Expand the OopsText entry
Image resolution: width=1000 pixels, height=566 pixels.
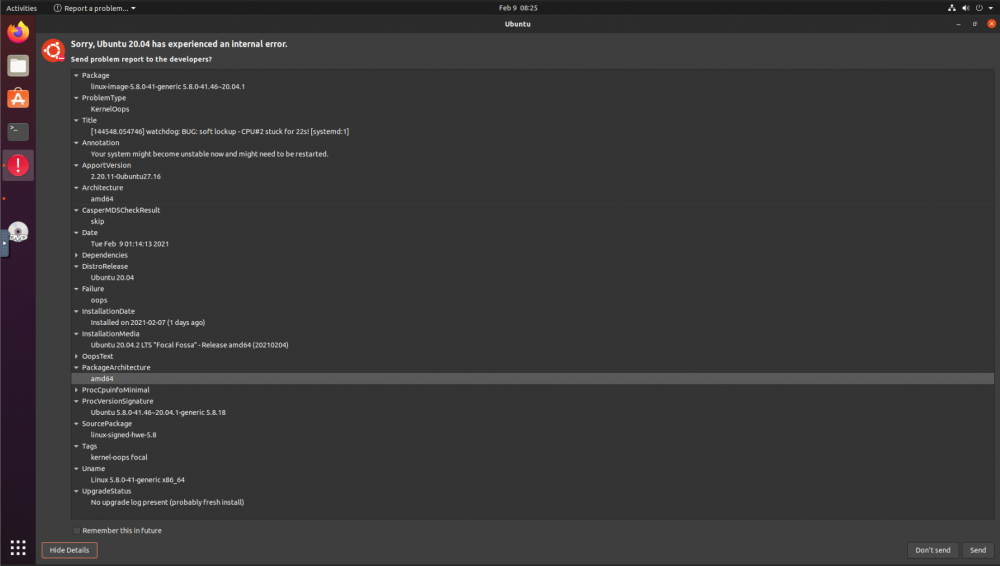tap(77, 356)
